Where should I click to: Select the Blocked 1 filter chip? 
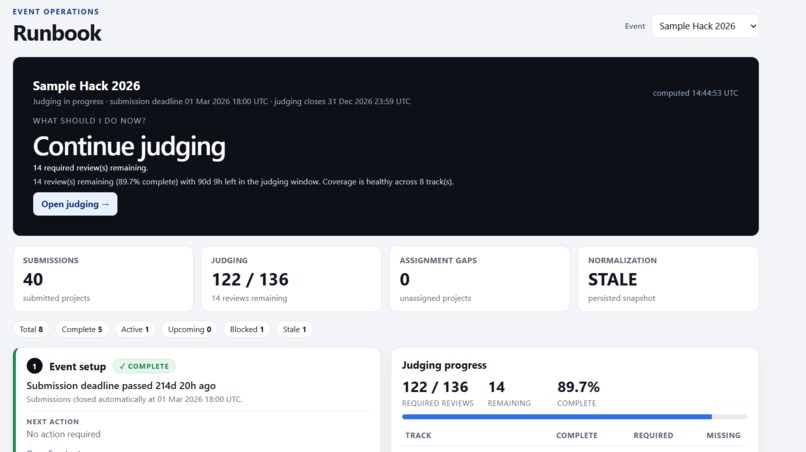click(247, 329)
